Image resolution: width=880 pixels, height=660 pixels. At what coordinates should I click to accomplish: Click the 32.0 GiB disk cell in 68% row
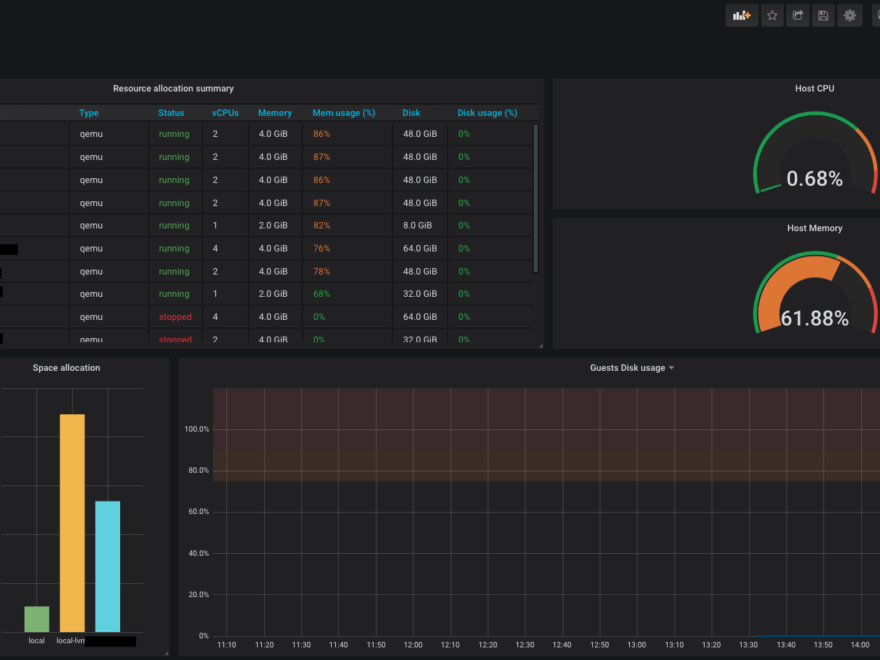pos(420,294)
